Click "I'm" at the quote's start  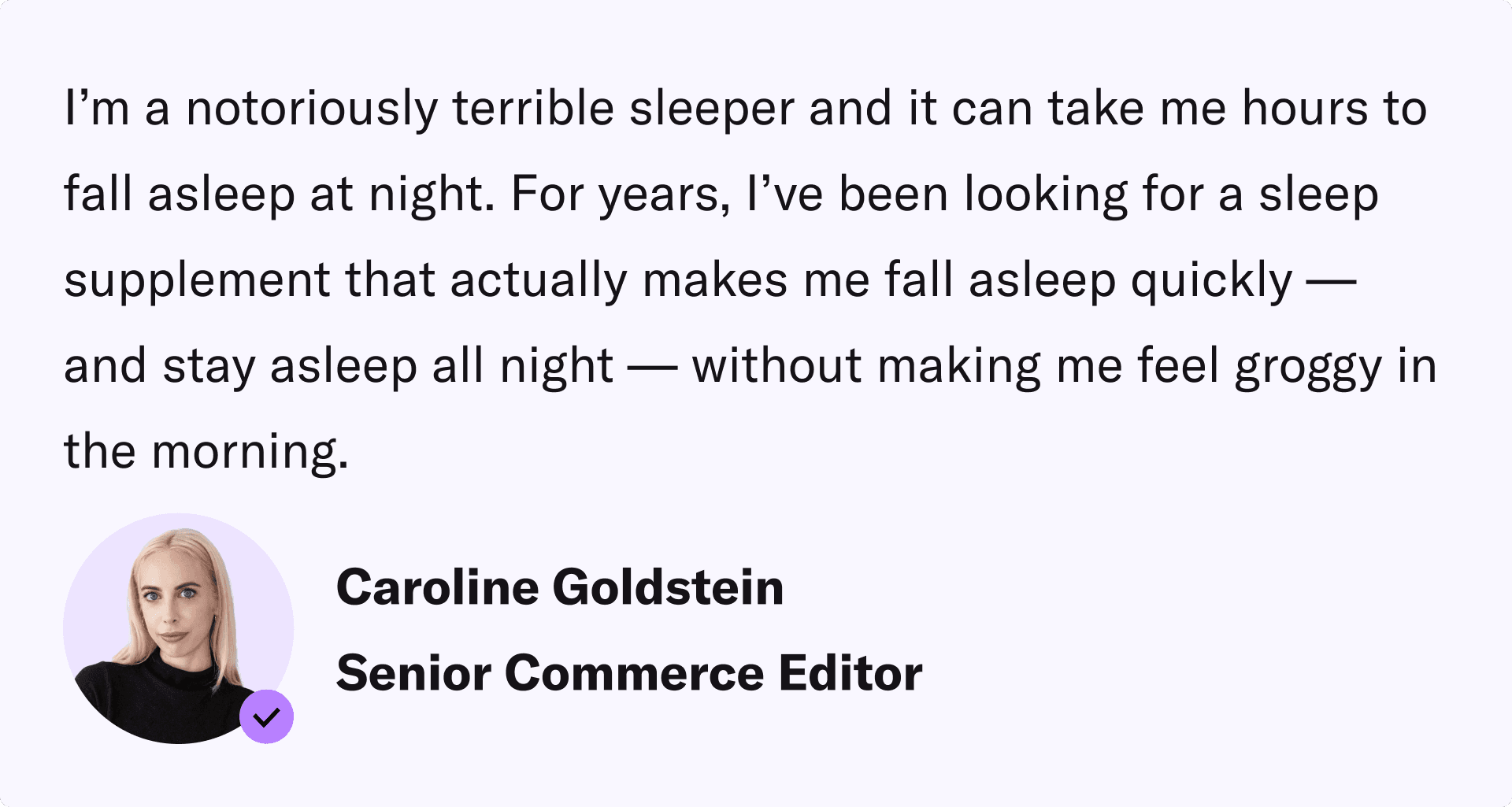[x=97, y=109]
